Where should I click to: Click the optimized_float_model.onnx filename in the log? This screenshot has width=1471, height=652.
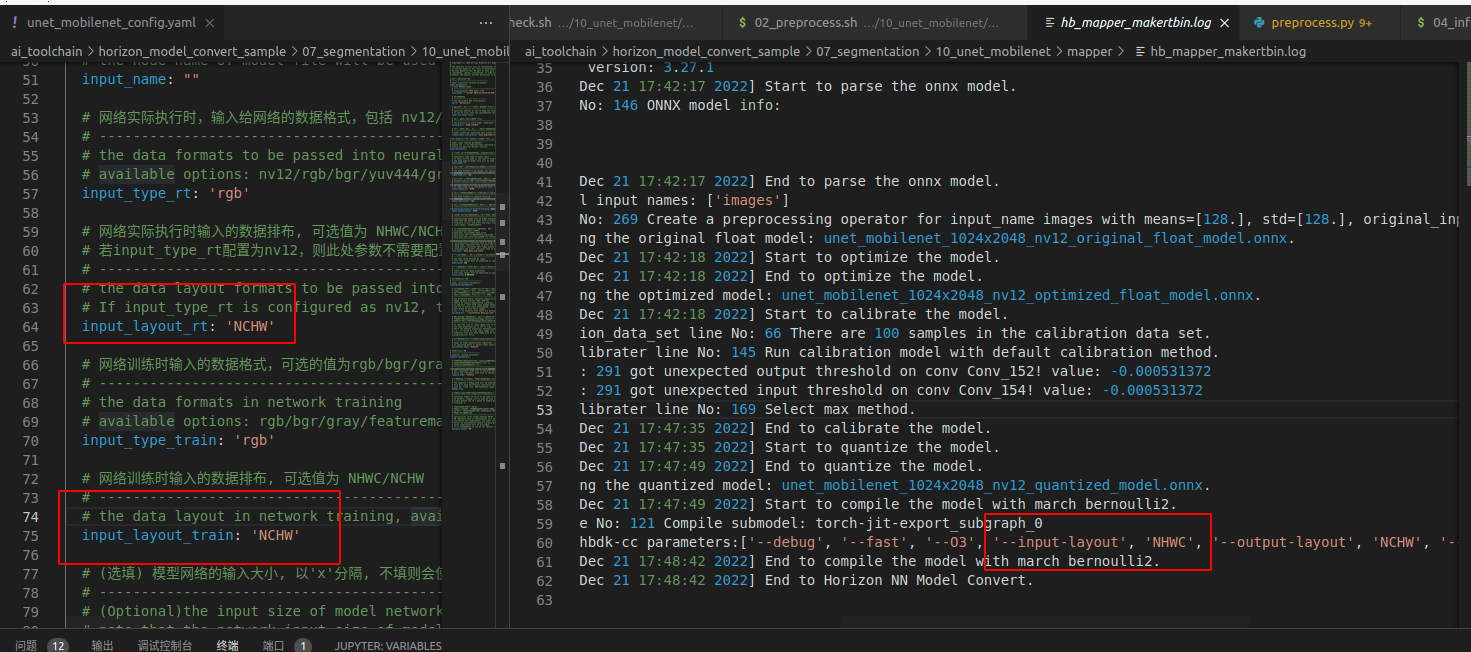(x=1042, y=295)
